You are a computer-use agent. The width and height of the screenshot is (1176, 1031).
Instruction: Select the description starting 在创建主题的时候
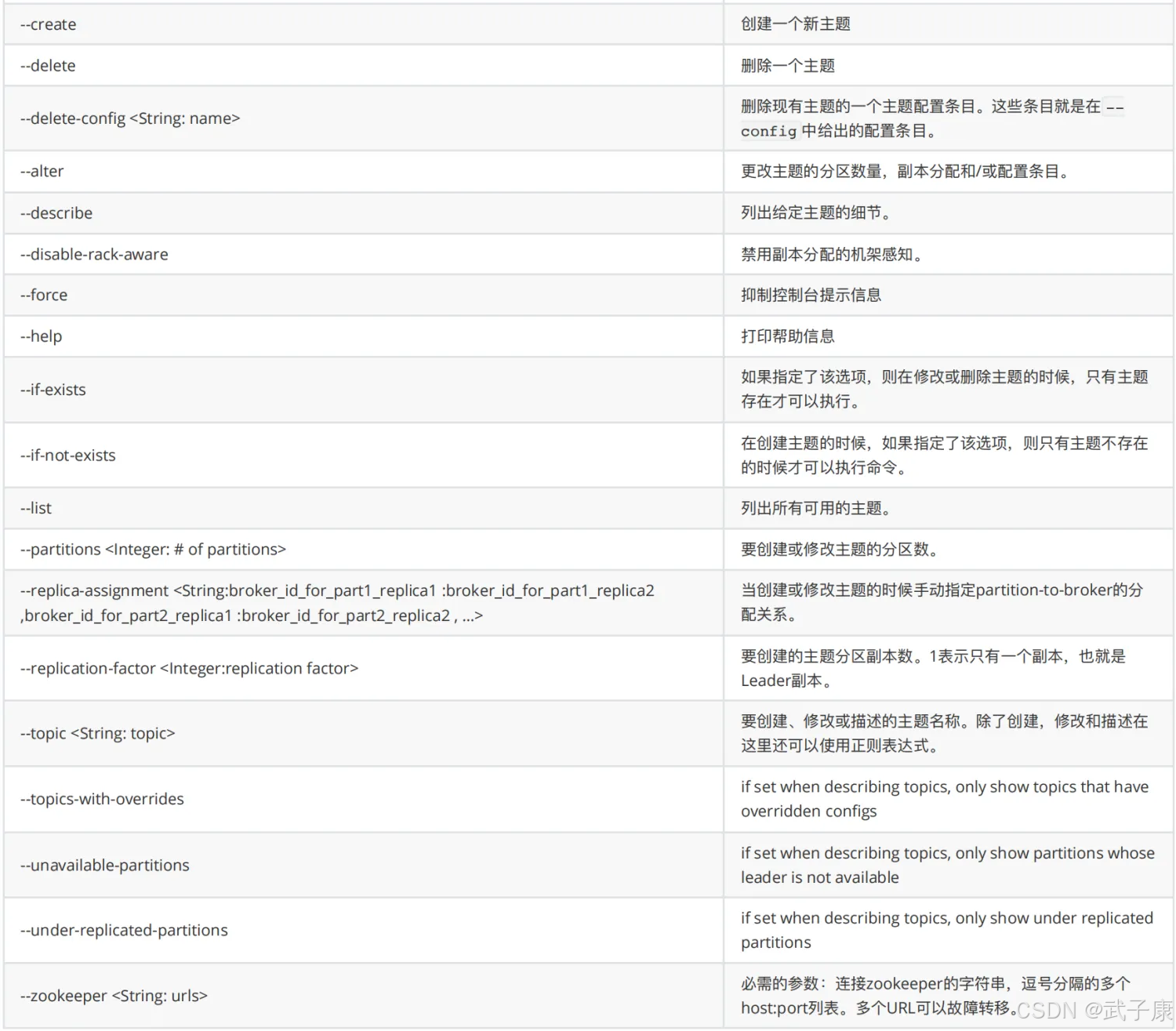(945, 456)
